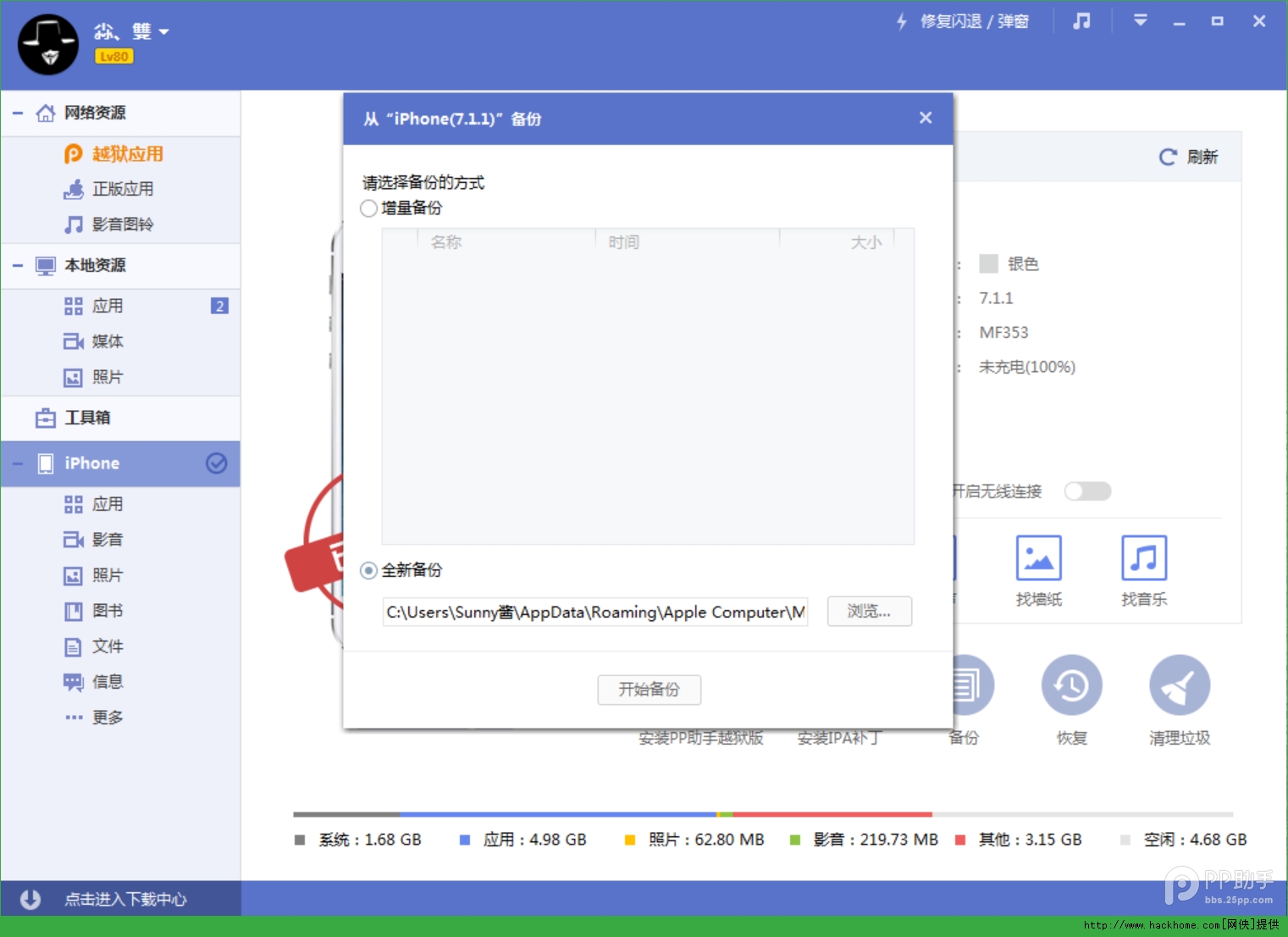Open the 恢复 restore tool icon
The image size is (1288, 937).
[x=1071, y=685]
